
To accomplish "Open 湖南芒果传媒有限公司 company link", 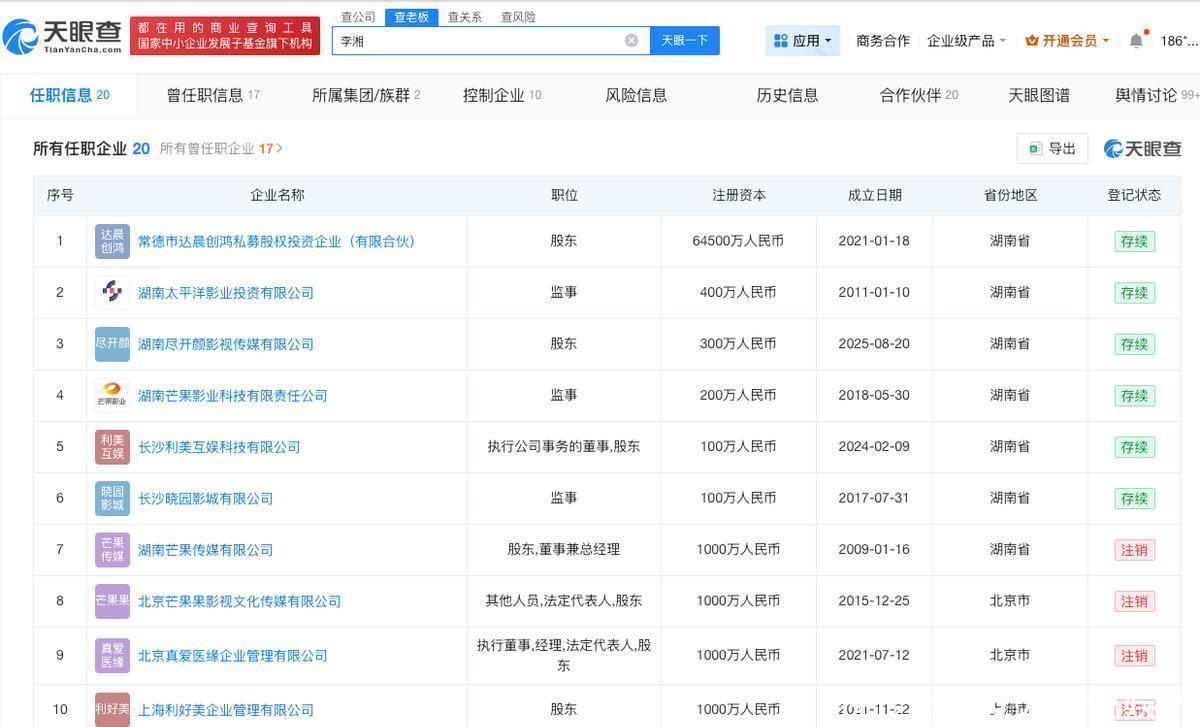I will click(205, 550).
